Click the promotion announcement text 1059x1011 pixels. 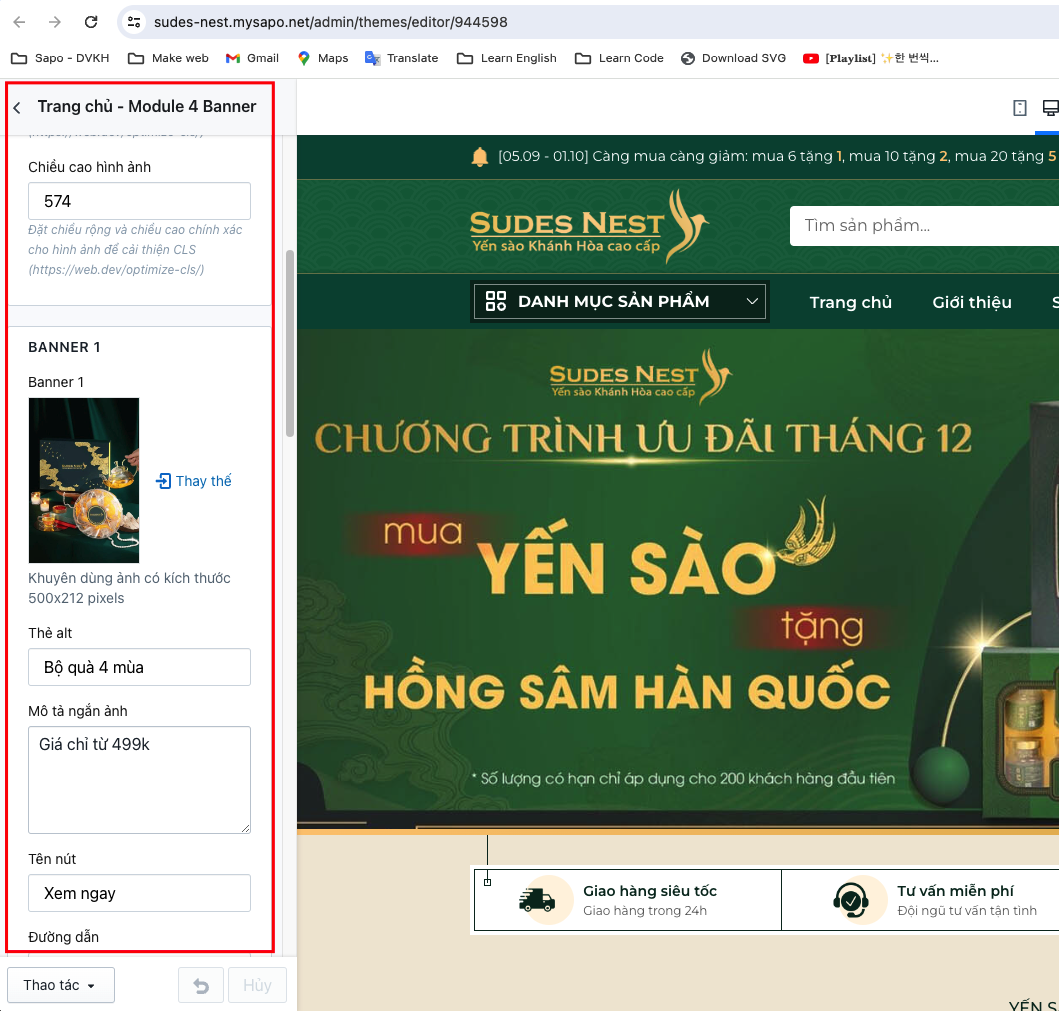[x=777, y=157]
